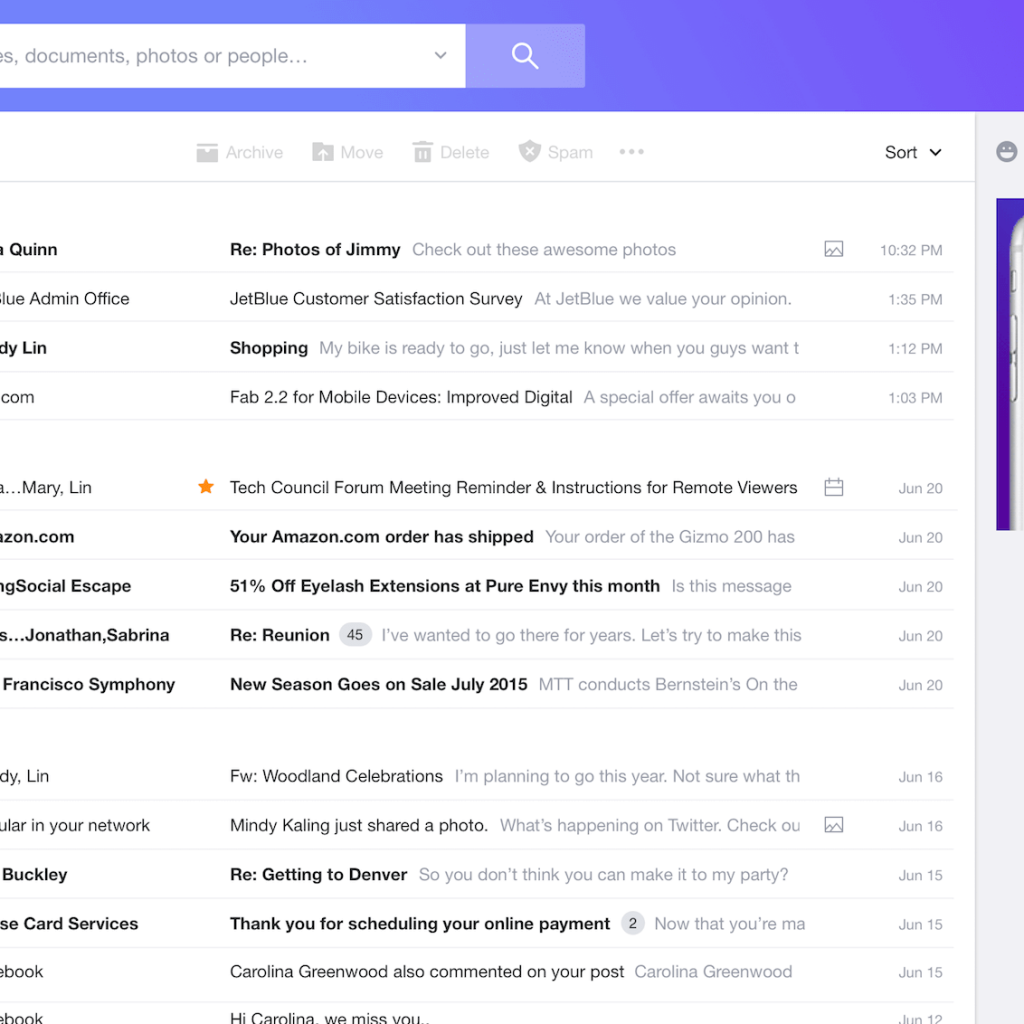Expand the 2-message payment confirmation thread
The height and width of the screenshot is (1024, 1024).
pyautogui.click(x=632, y=923)
